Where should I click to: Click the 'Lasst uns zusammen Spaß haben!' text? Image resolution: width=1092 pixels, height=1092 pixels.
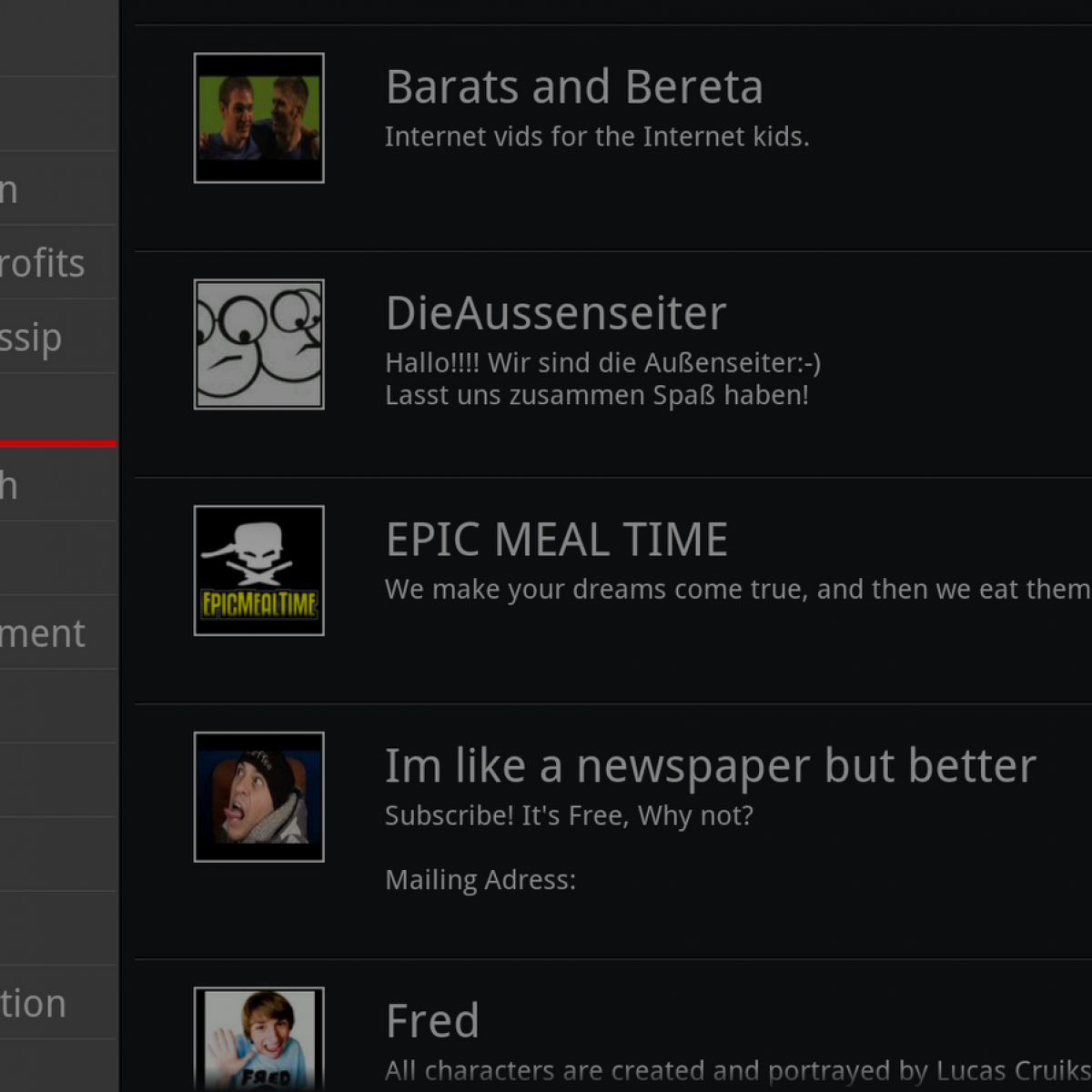pyautogui.click(x=597, y=396)
